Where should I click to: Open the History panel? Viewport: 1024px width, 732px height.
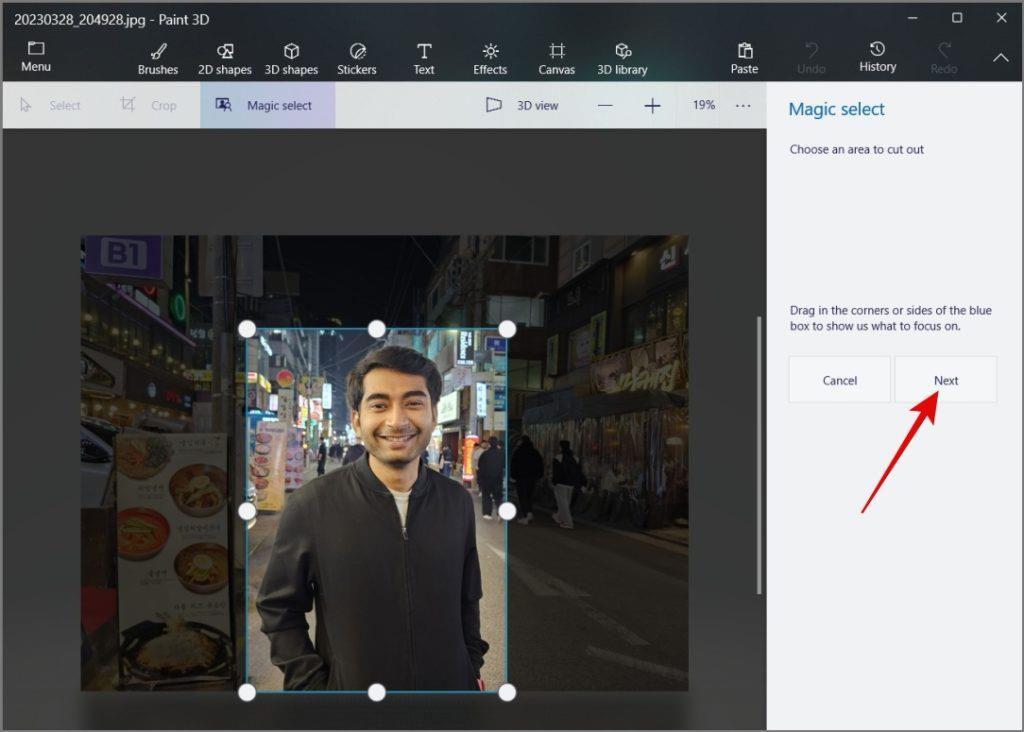(877, 57)
